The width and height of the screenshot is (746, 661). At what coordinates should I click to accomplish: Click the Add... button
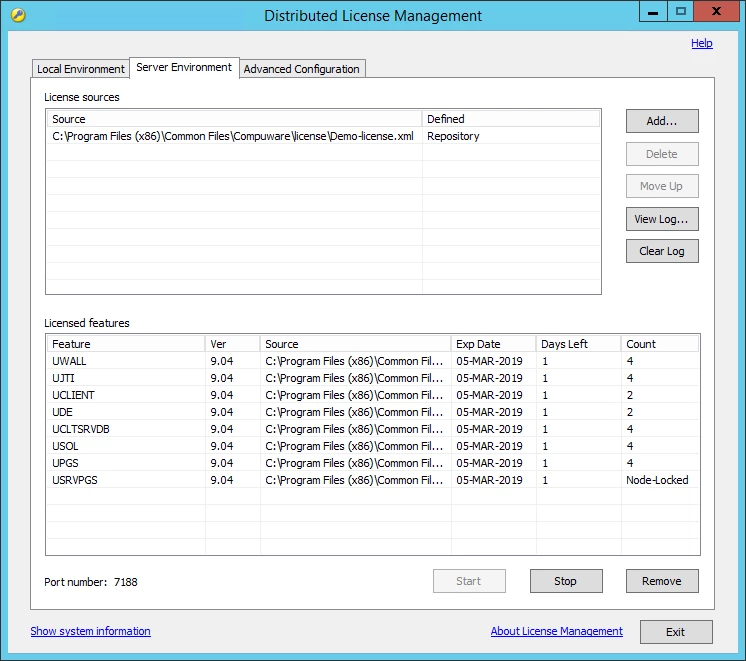point(662,121)
